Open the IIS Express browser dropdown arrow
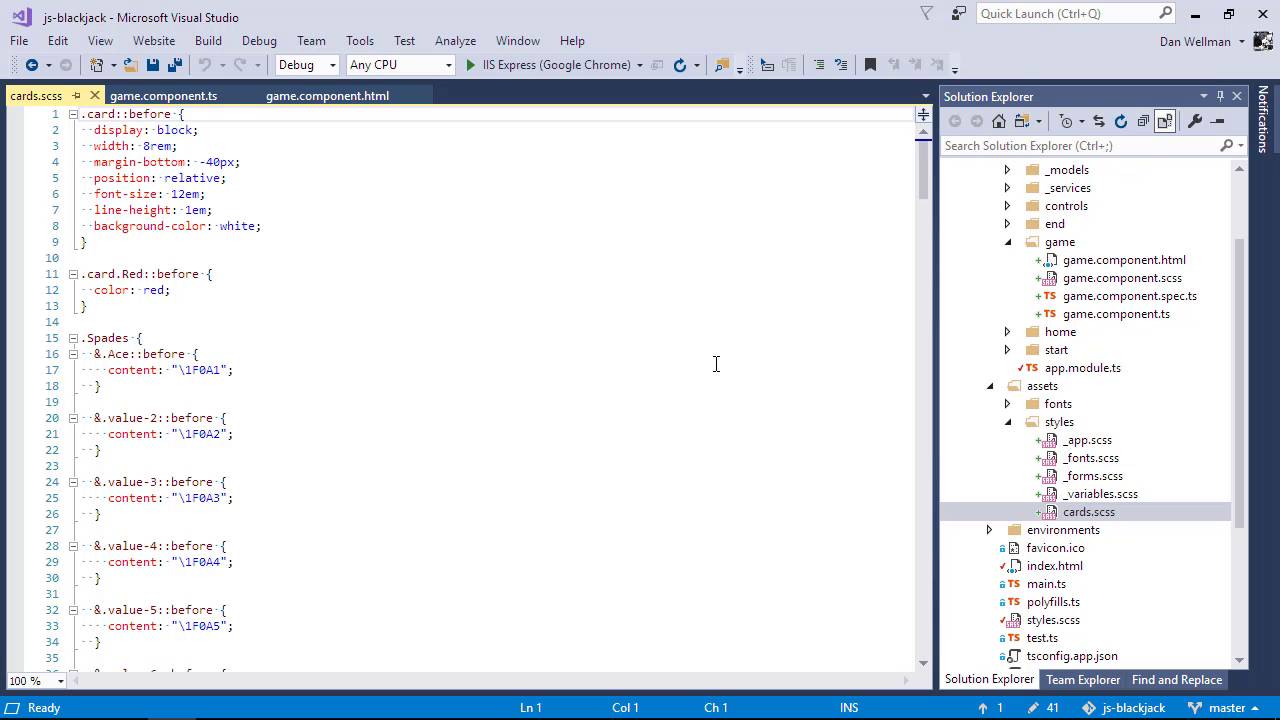Screen dimensions: 1280x720 coord(639,65)
